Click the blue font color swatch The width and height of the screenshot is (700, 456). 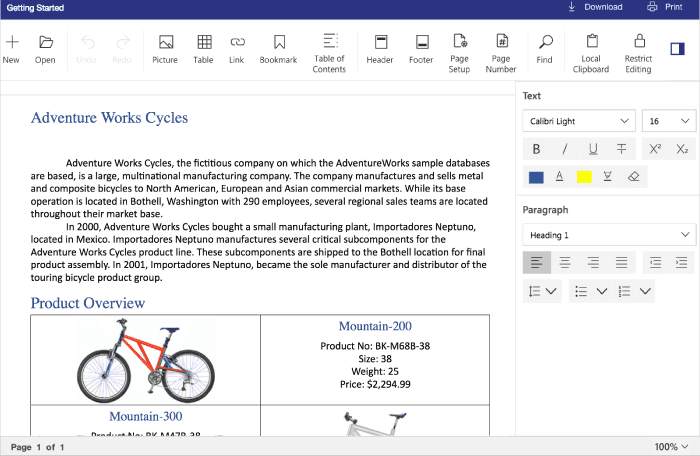(x=536, y=177)
